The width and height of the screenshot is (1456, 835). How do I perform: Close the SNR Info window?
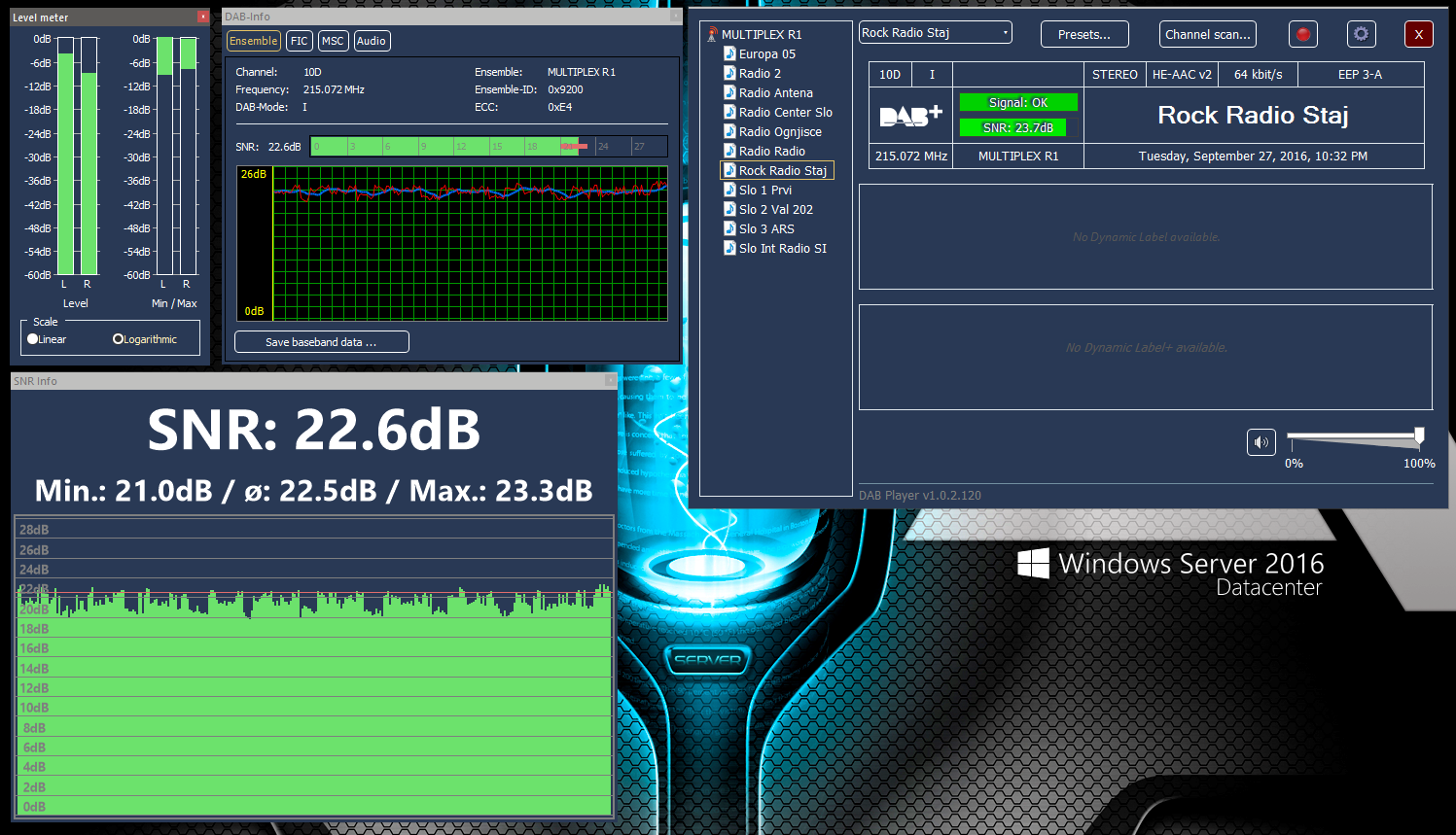(x=611, y=380)
